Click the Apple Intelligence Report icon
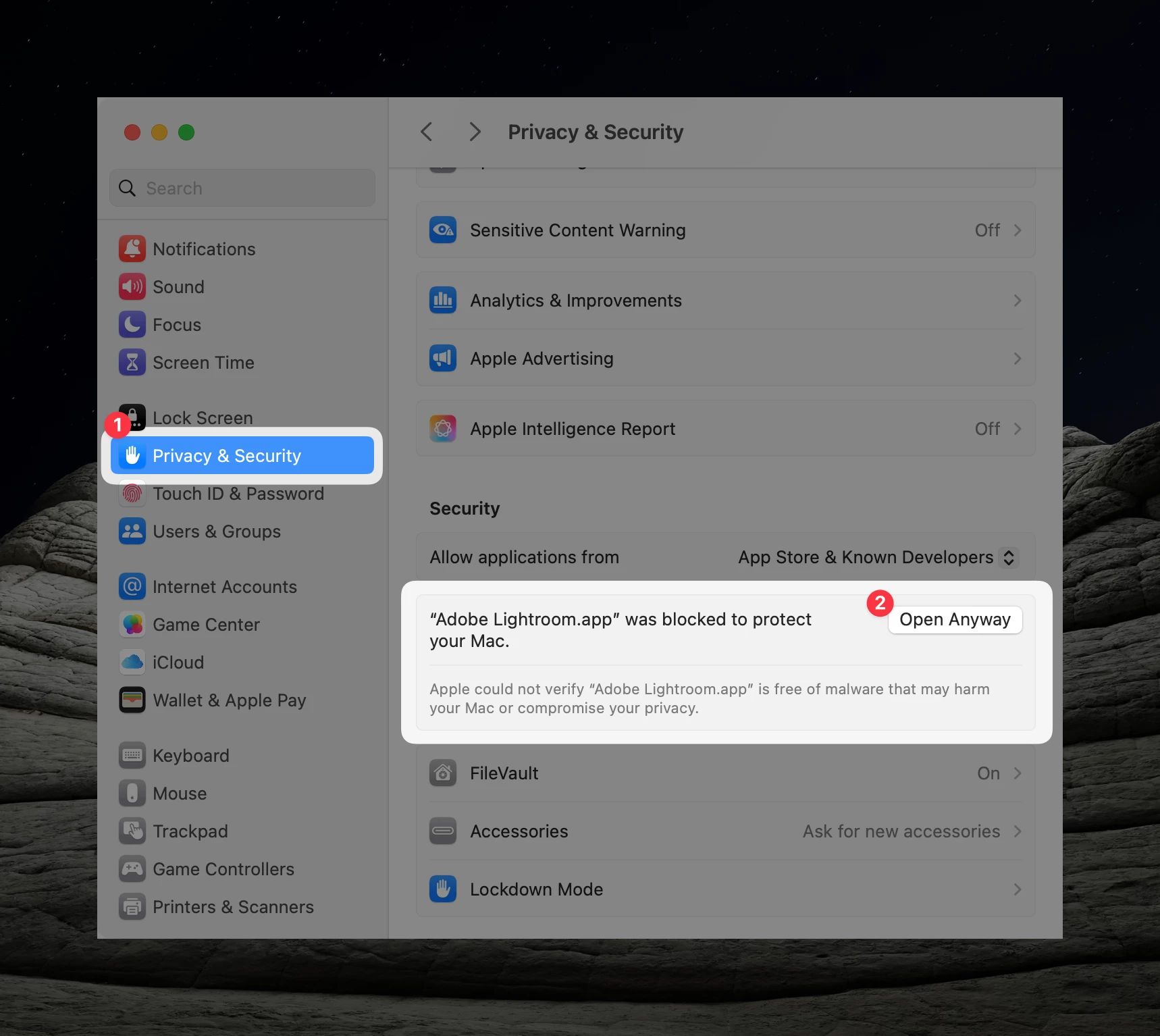The width and height of the screenshot is (1160, 1036). point(443,429)
